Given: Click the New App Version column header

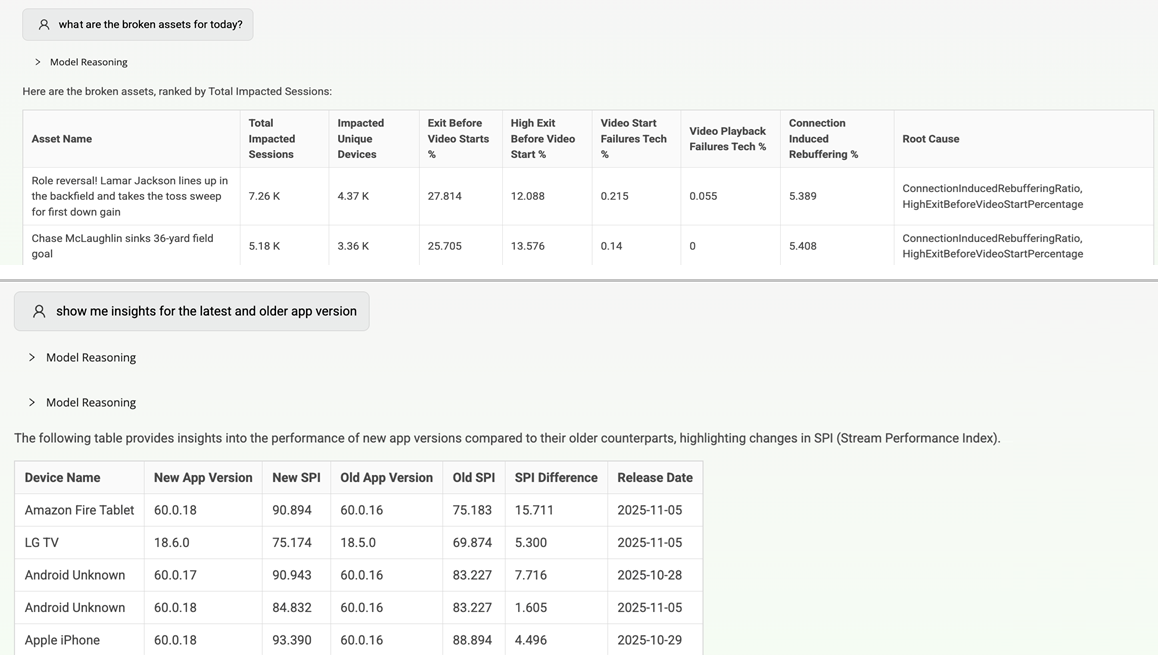Looking at the screenshot, I should 203,478.
